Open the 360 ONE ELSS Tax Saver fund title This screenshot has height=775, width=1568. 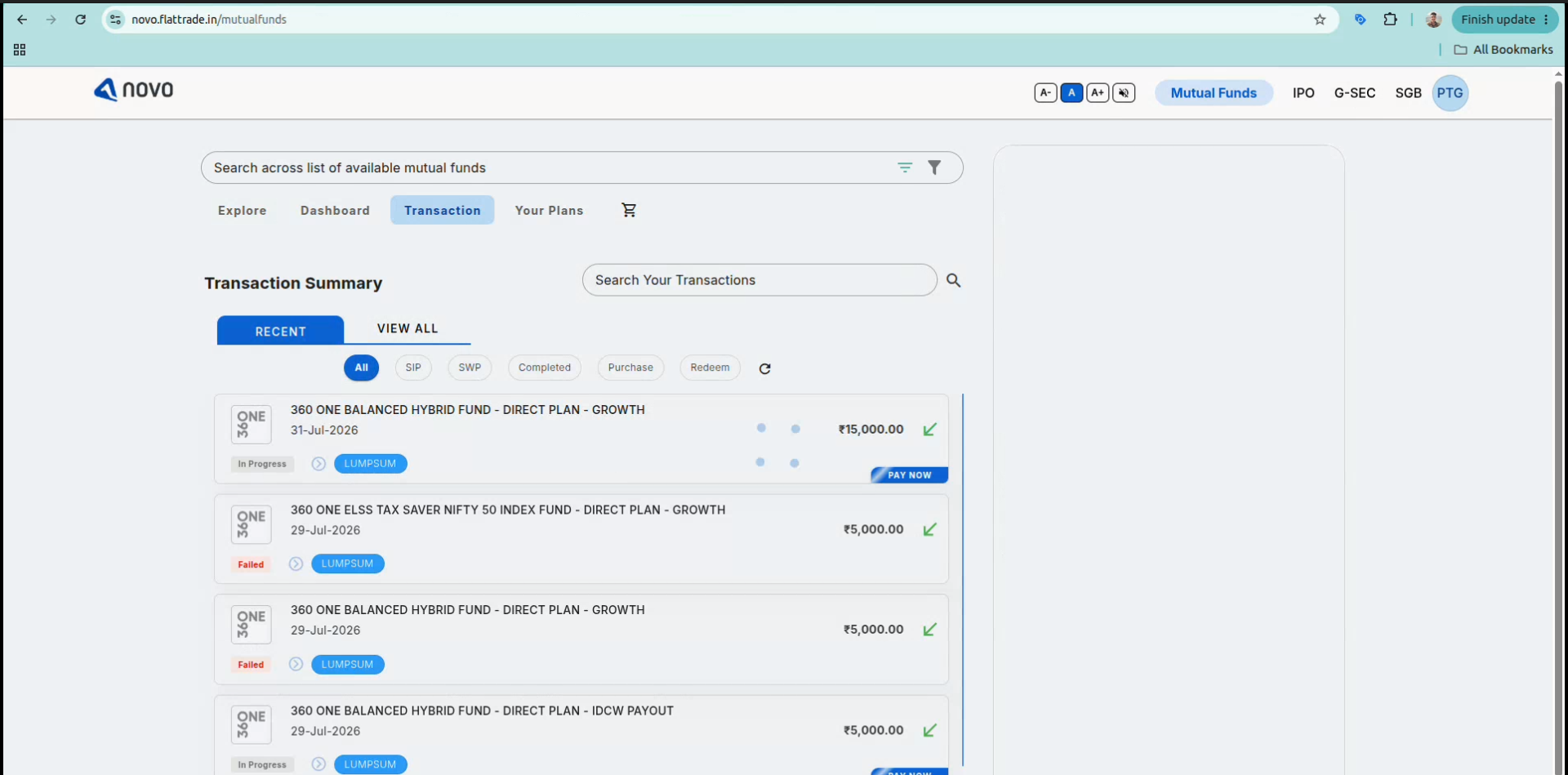tap(508, 510)
